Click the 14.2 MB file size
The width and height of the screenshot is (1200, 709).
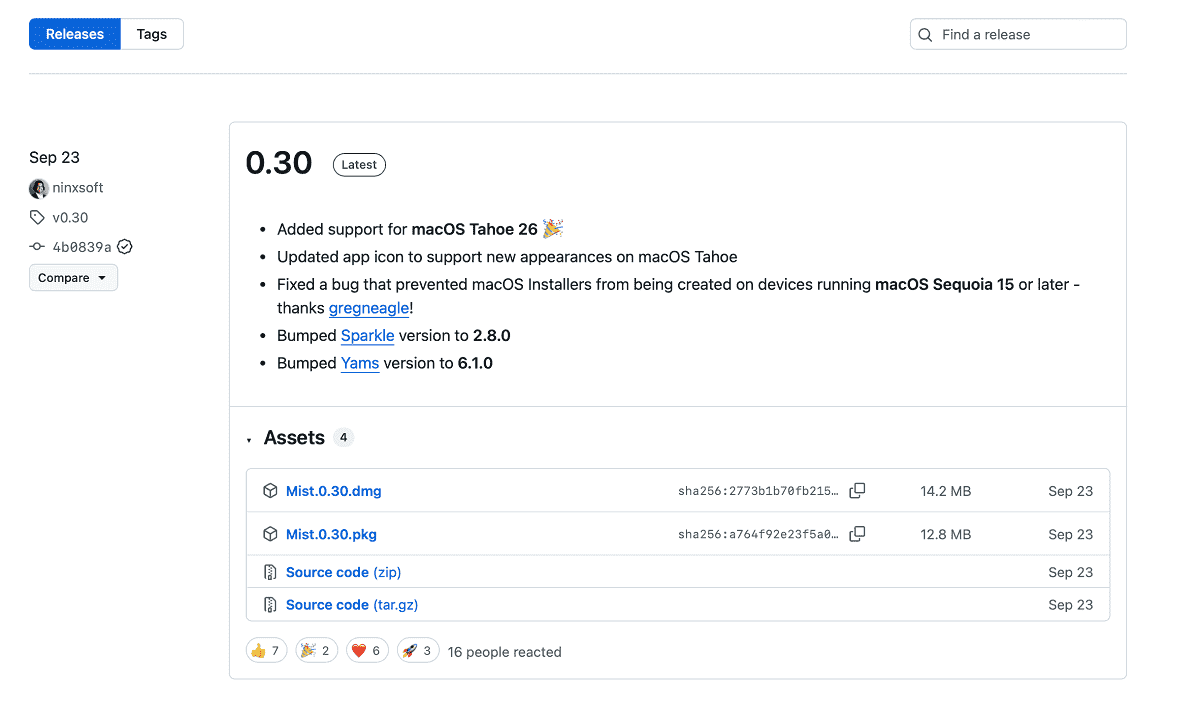pos(946,491)
